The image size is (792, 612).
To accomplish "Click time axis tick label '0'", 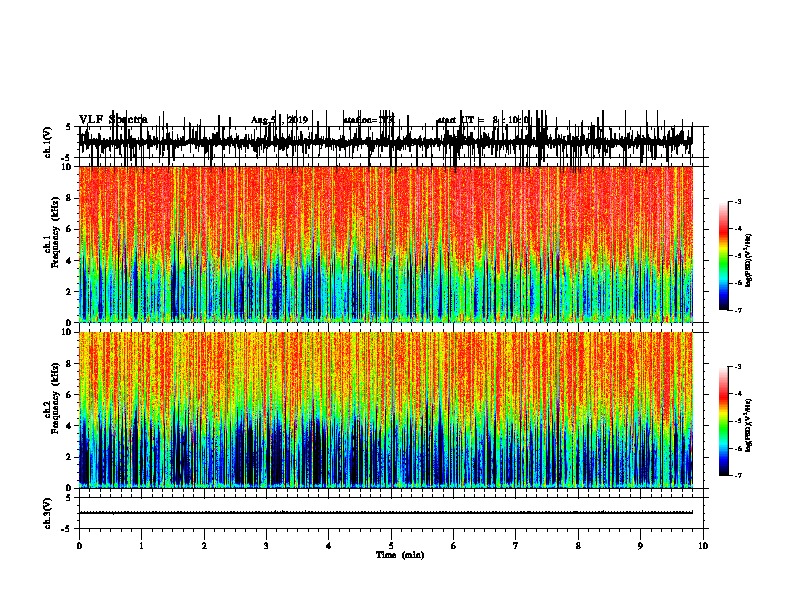I will 79,546.
